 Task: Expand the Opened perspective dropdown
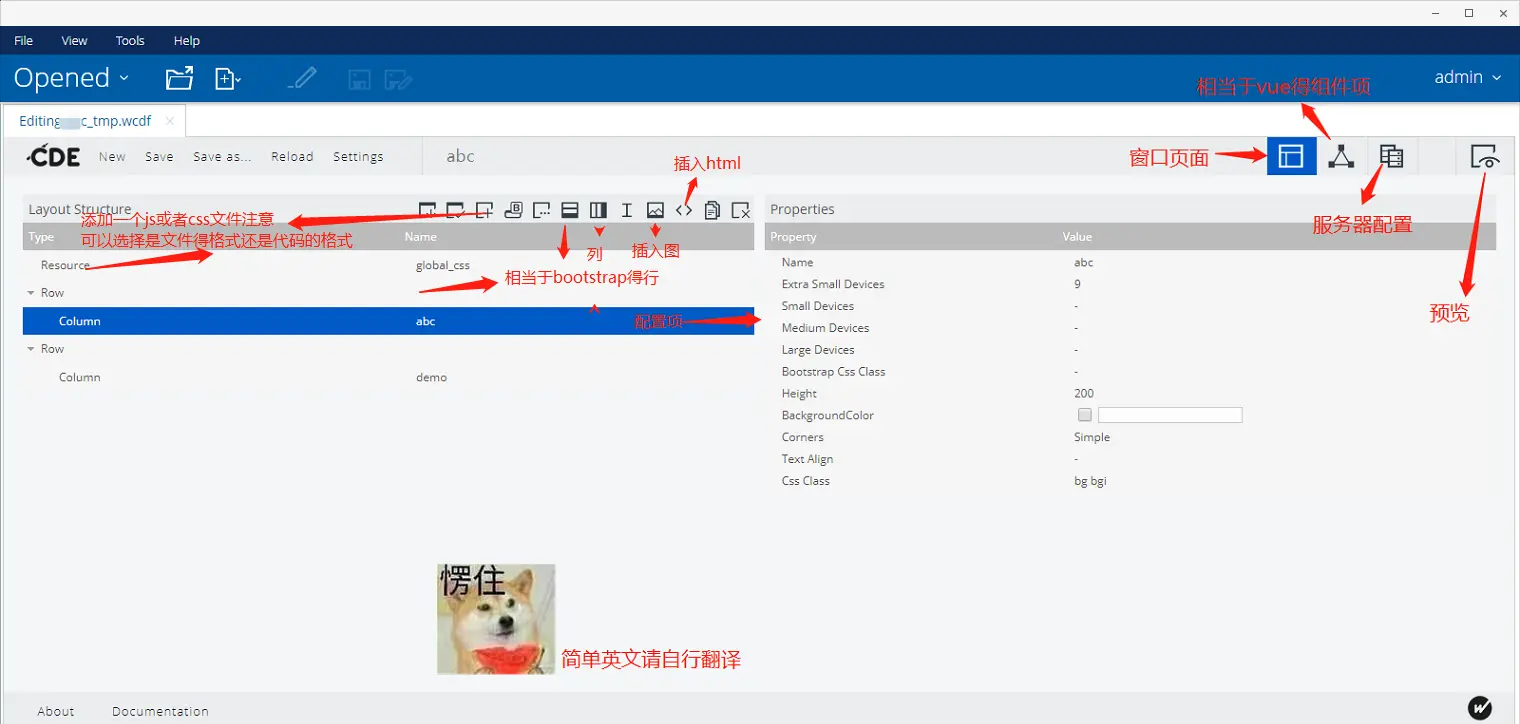tap(71, 78)
